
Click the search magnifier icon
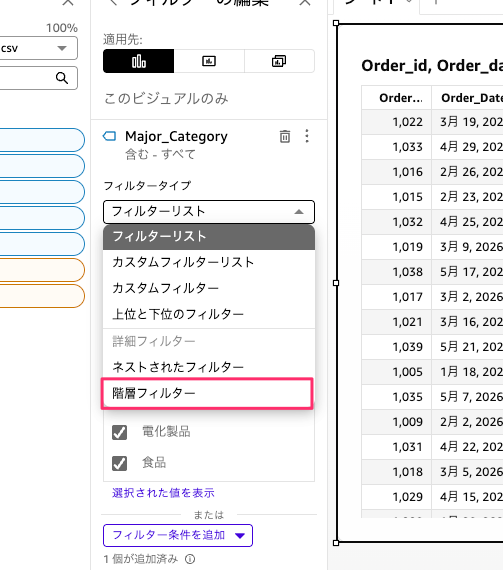click(62, 78)
